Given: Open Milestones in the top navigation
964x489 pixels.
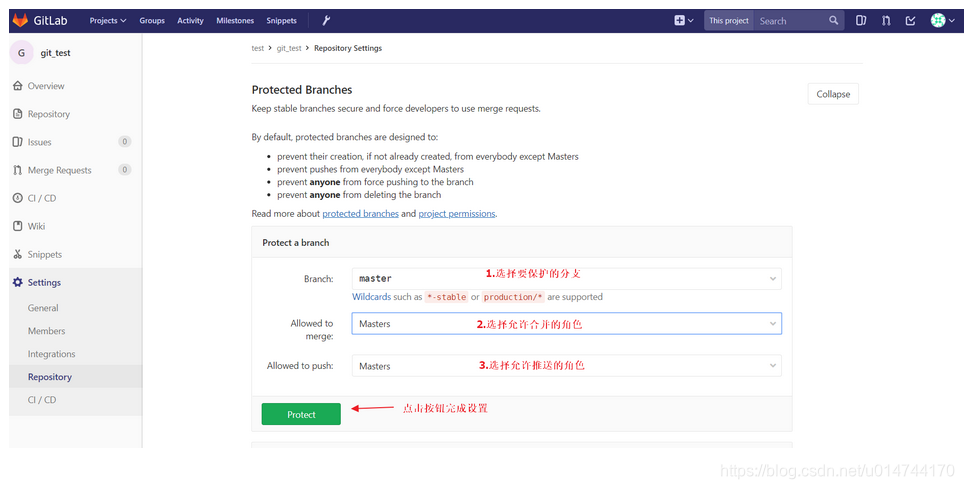Looking at the screenshot, I should pos(235,20).
